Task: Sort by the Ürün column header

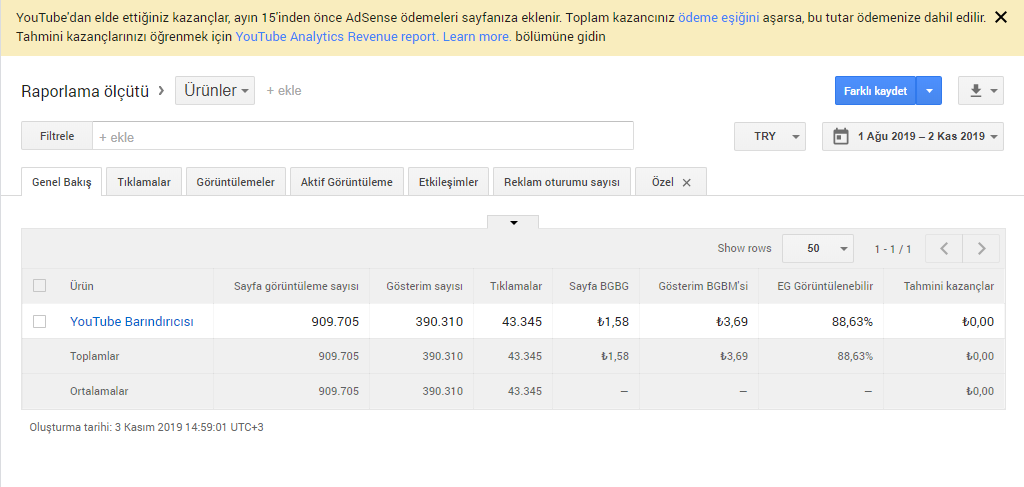Action: tap(82, 286)
